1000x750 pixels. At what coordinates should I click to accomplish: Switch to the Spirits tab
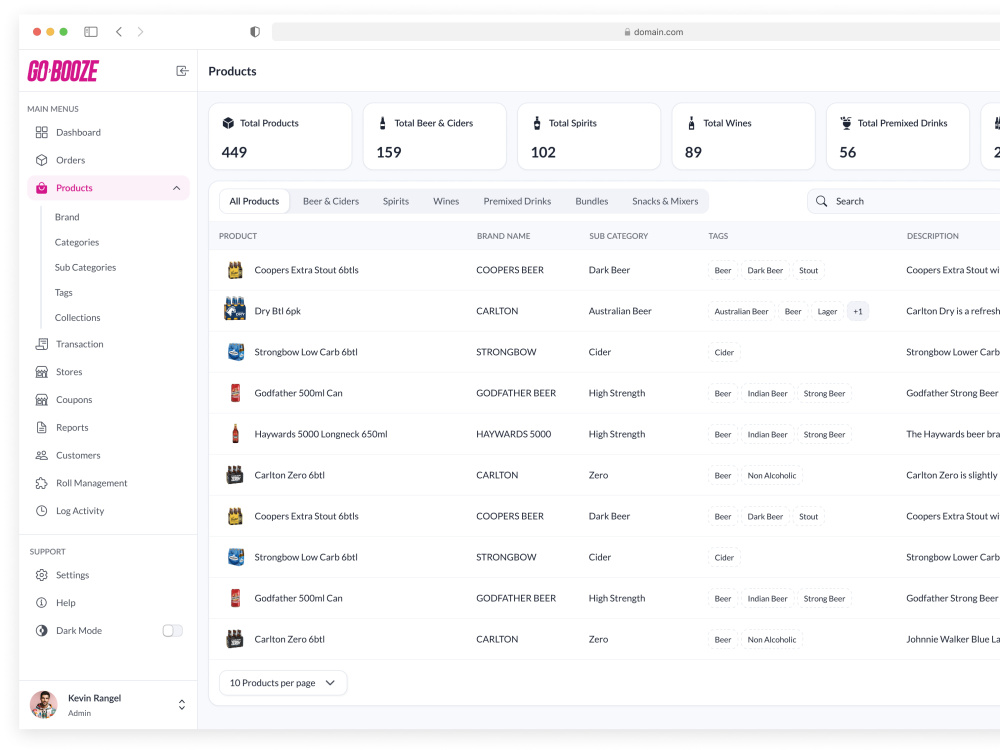pos(396,202)
